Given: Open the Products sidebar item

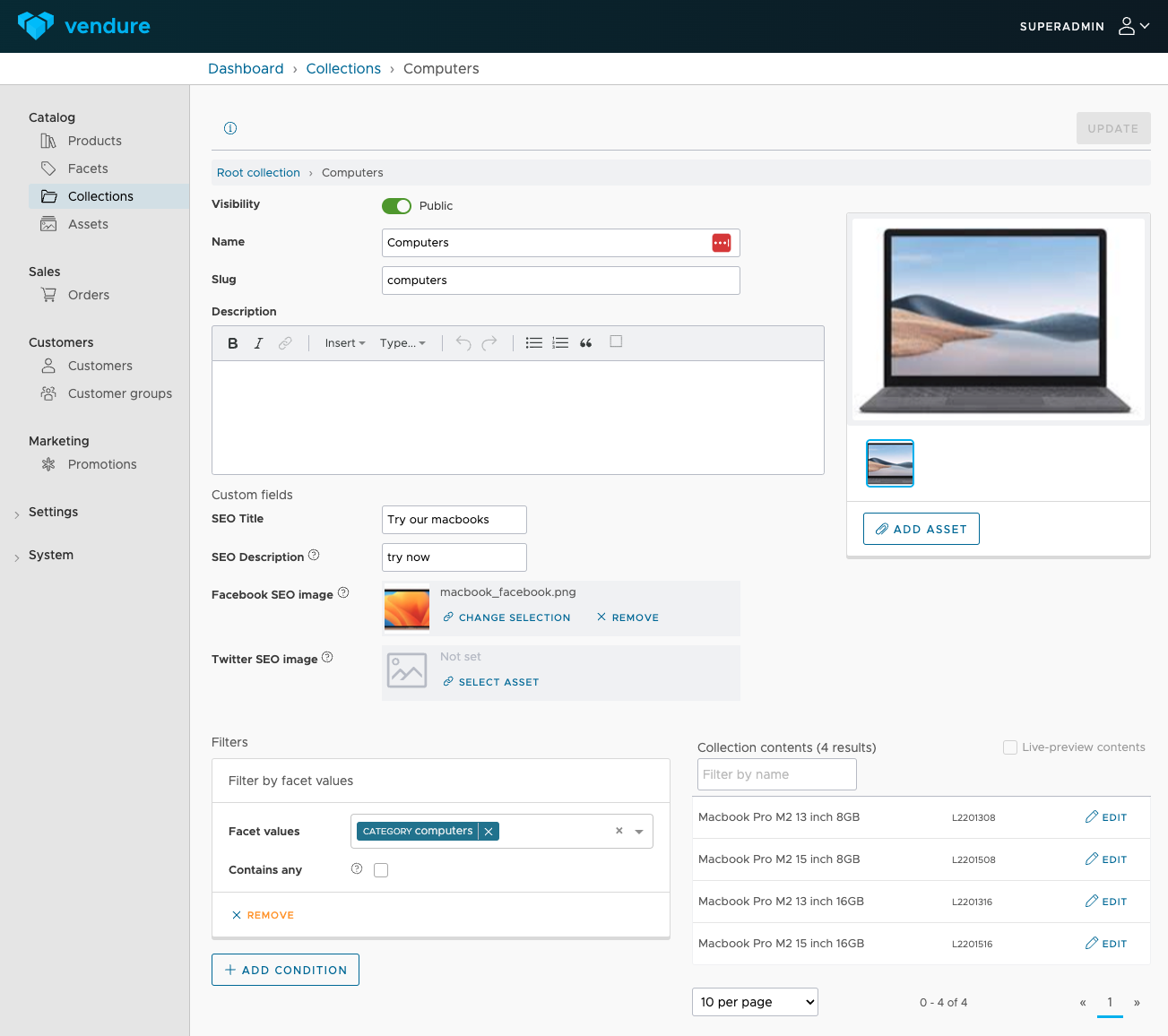Looking at the screenshot, I should pyautogui.click(x=95, y=141).
